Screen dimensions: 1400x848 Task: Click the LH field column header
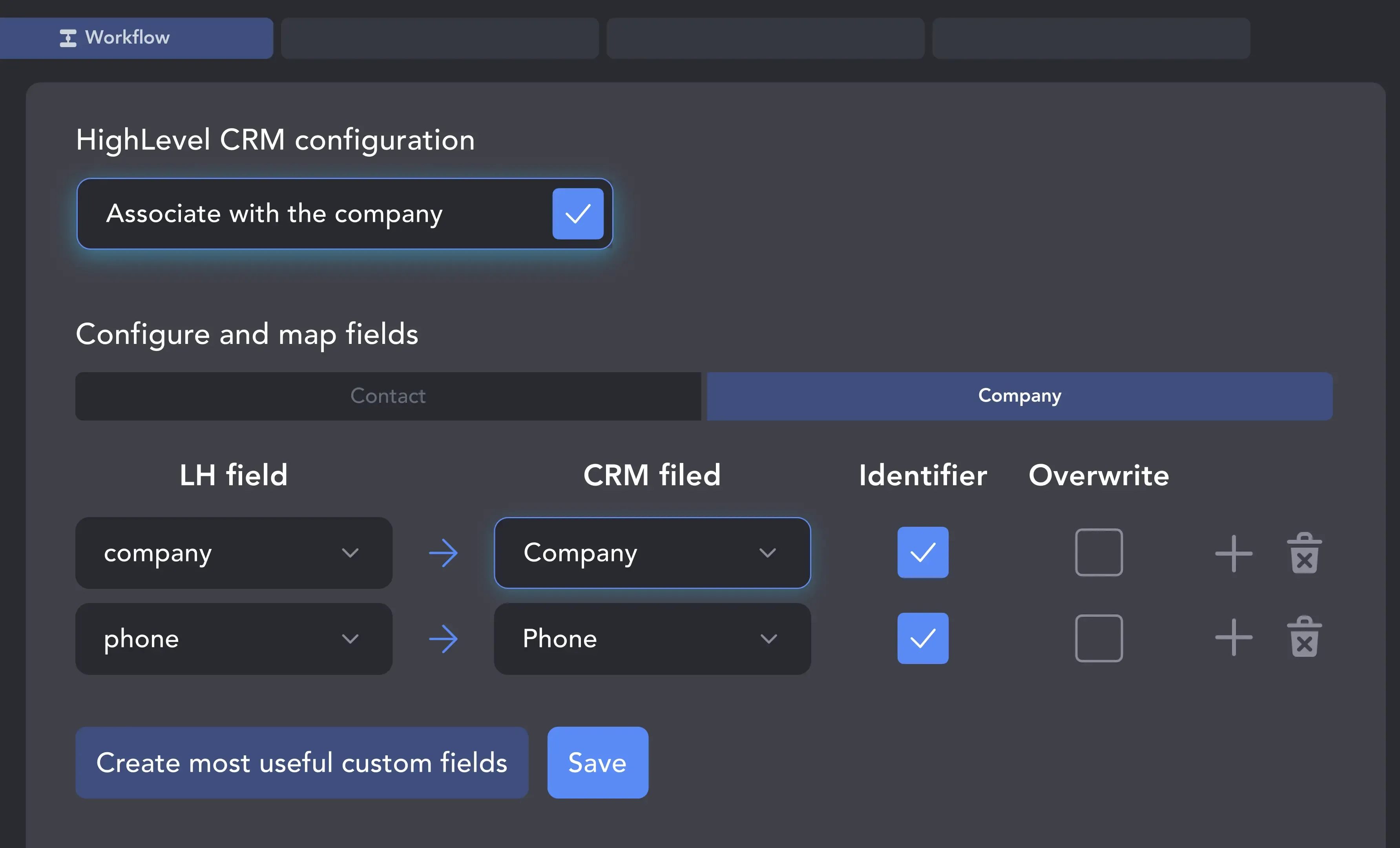234,475
